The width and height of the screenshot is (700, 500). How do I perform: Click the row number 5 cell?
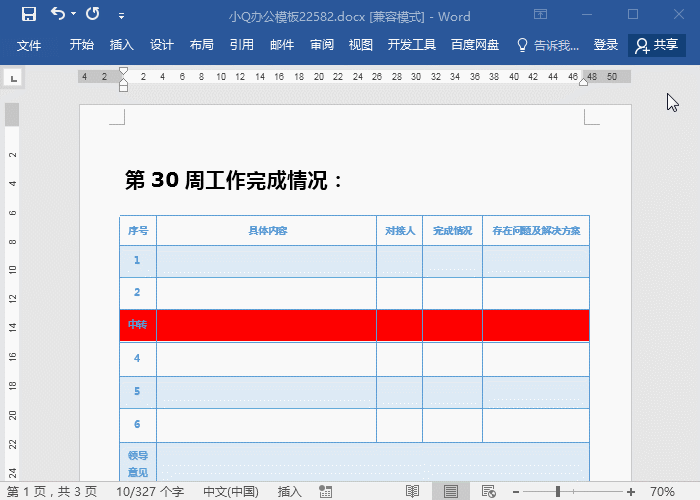(138, 392)
